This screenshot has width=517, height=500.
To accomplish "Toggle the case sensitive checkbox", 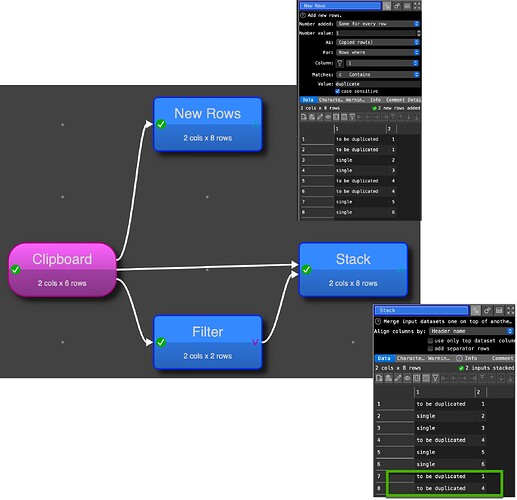I will coord(337,91).
